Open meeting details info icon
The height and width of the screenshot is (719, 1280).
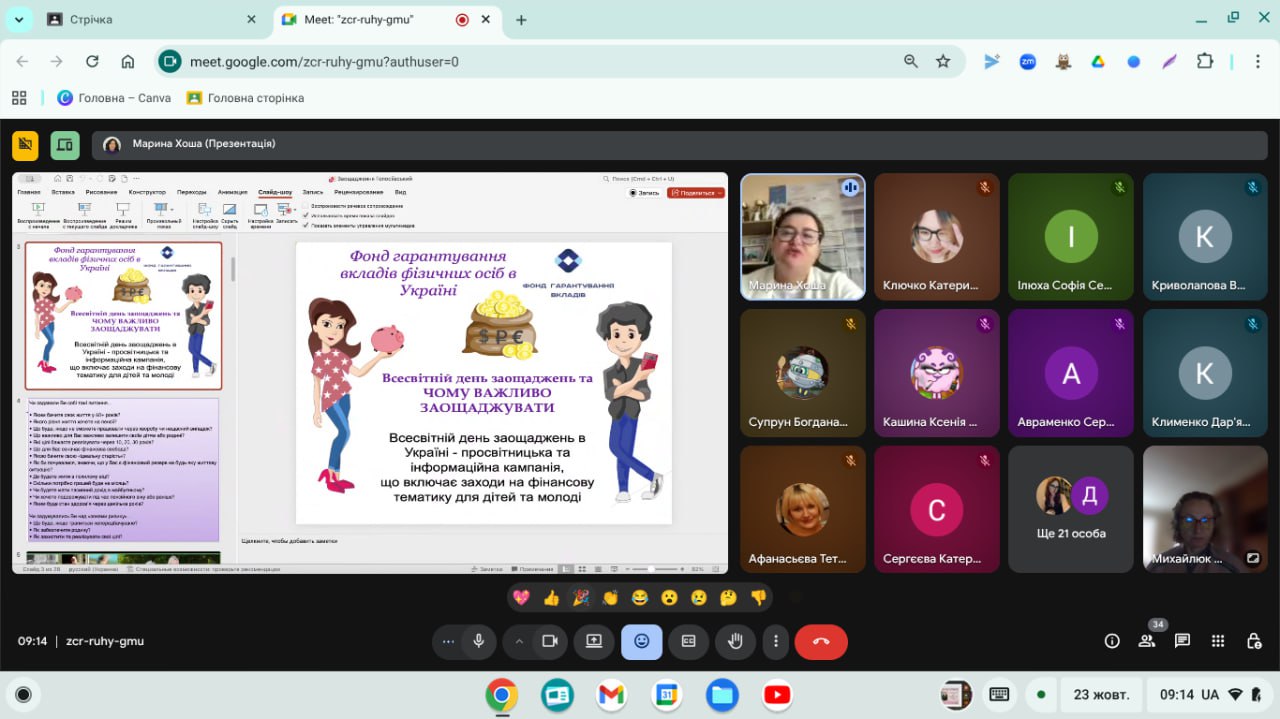coord(1111,641)
